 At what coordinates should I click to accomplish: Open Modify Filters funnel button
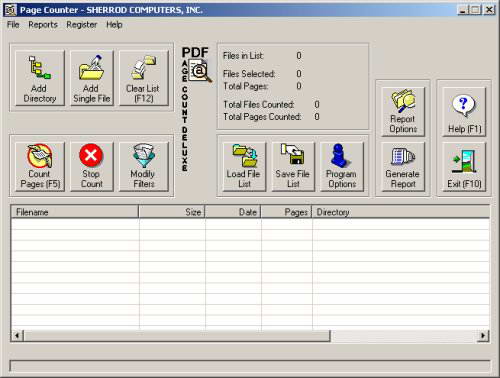coord(144,166)
